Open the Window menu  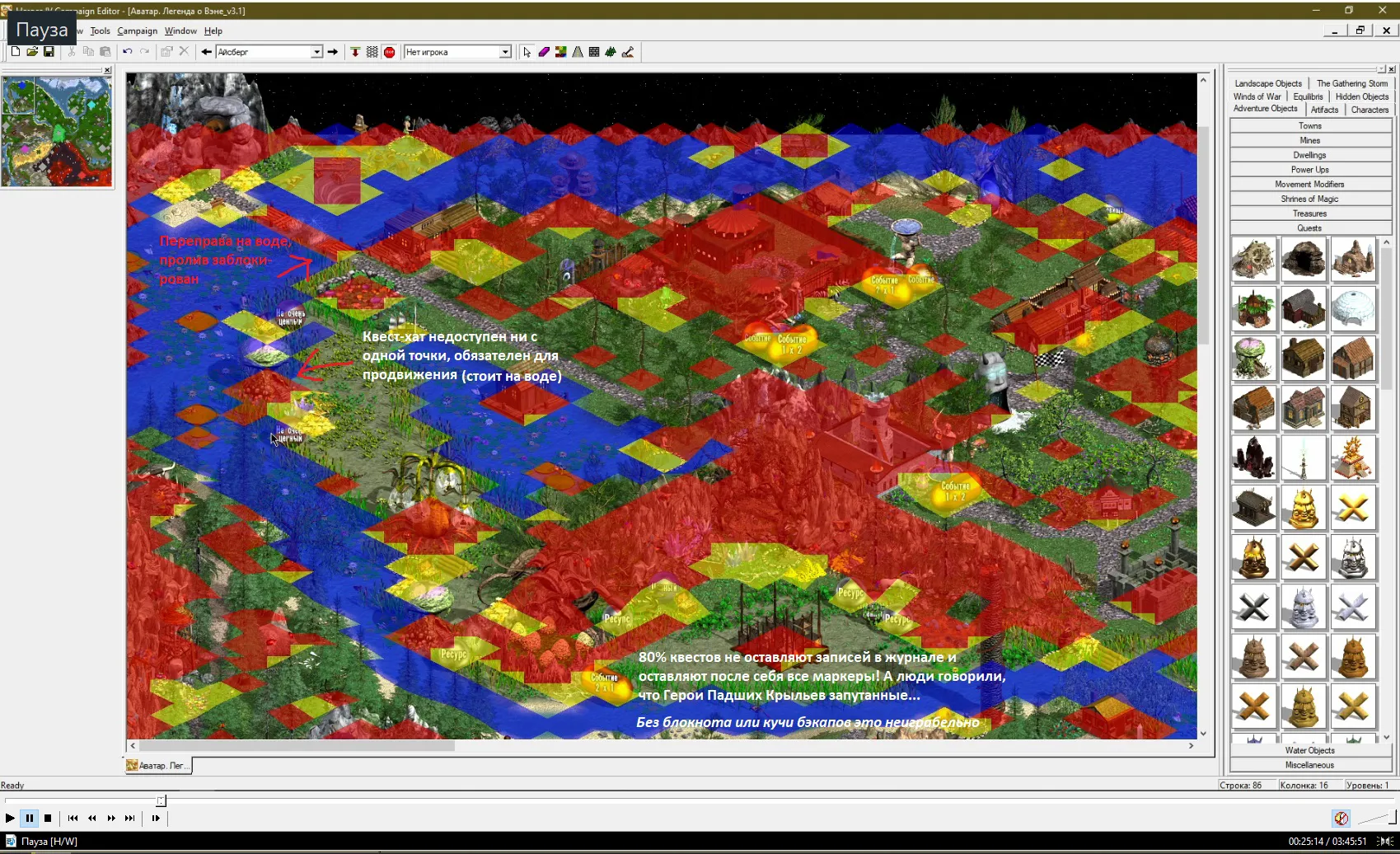180,30
